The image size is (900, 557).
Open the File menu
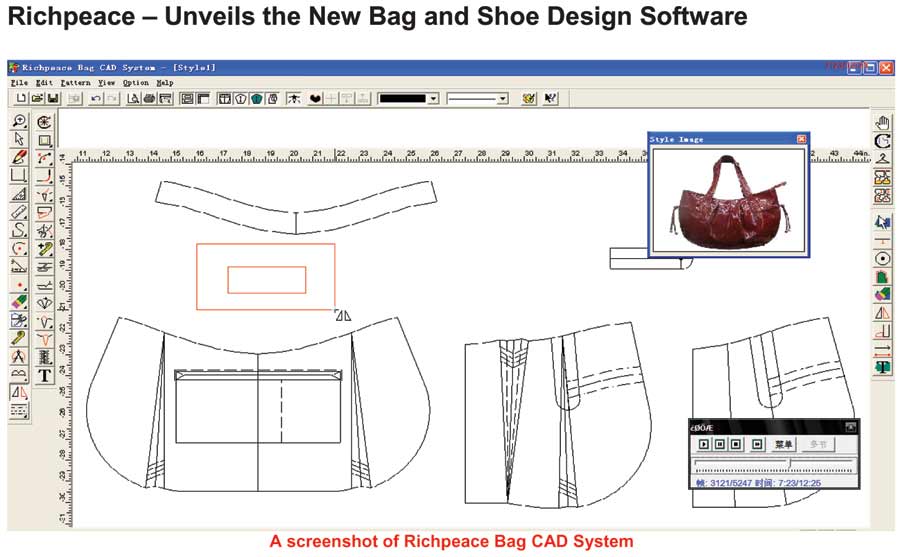point(19,83)
